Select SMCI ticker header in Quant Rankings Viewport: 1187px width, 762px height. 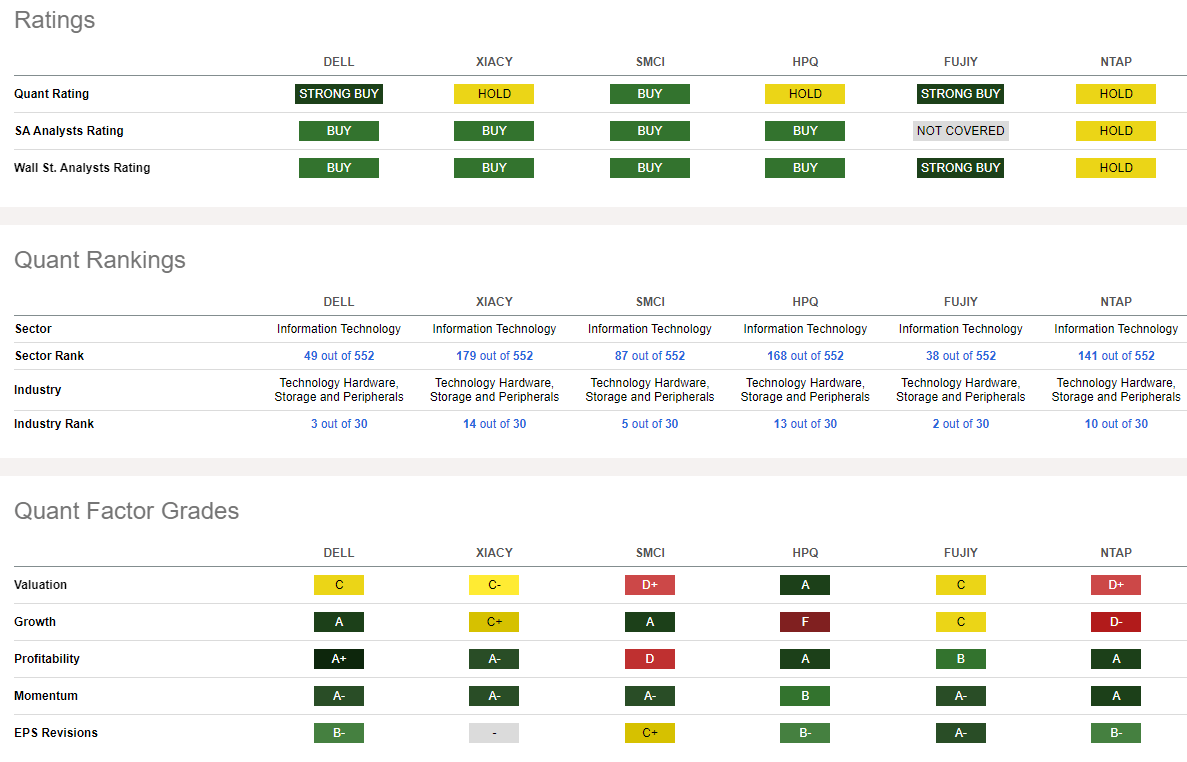point(650,302)
